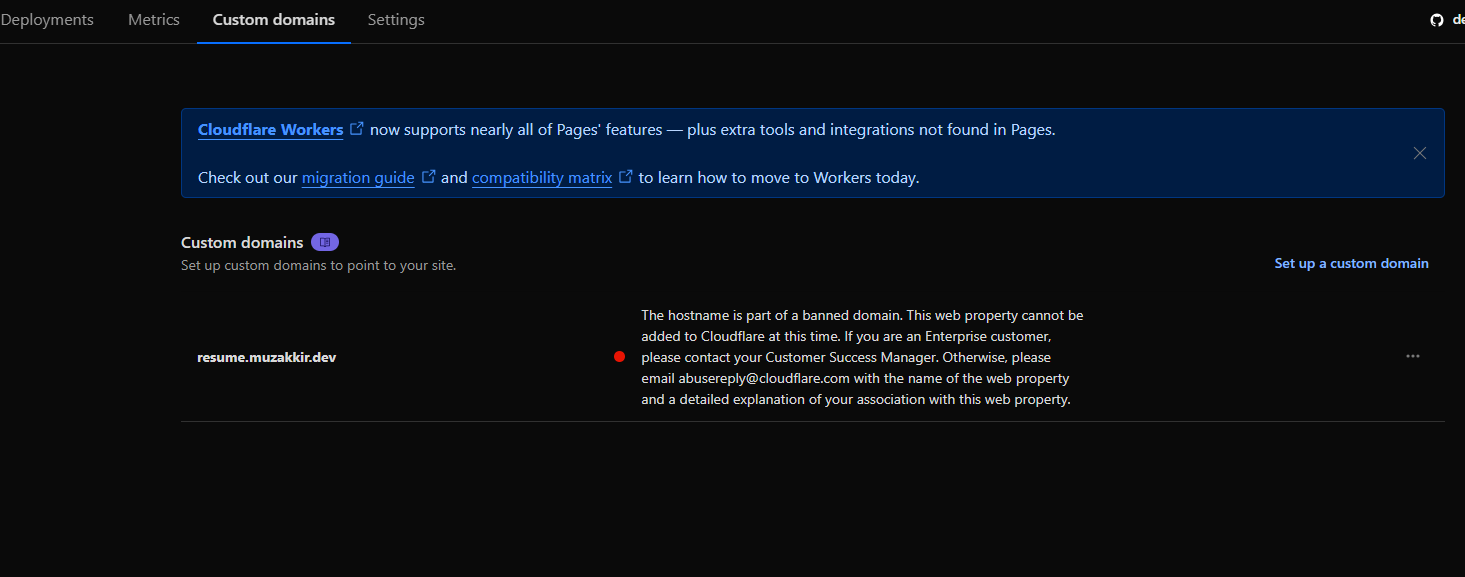Click external-link icon after migration guide

pyautogui.click(x=428, y=177)
